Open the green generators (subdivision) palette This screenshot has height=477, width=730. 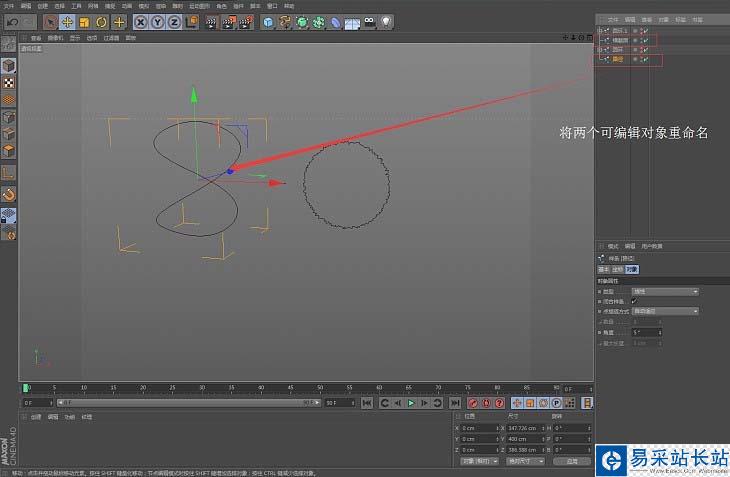point(302,22)
